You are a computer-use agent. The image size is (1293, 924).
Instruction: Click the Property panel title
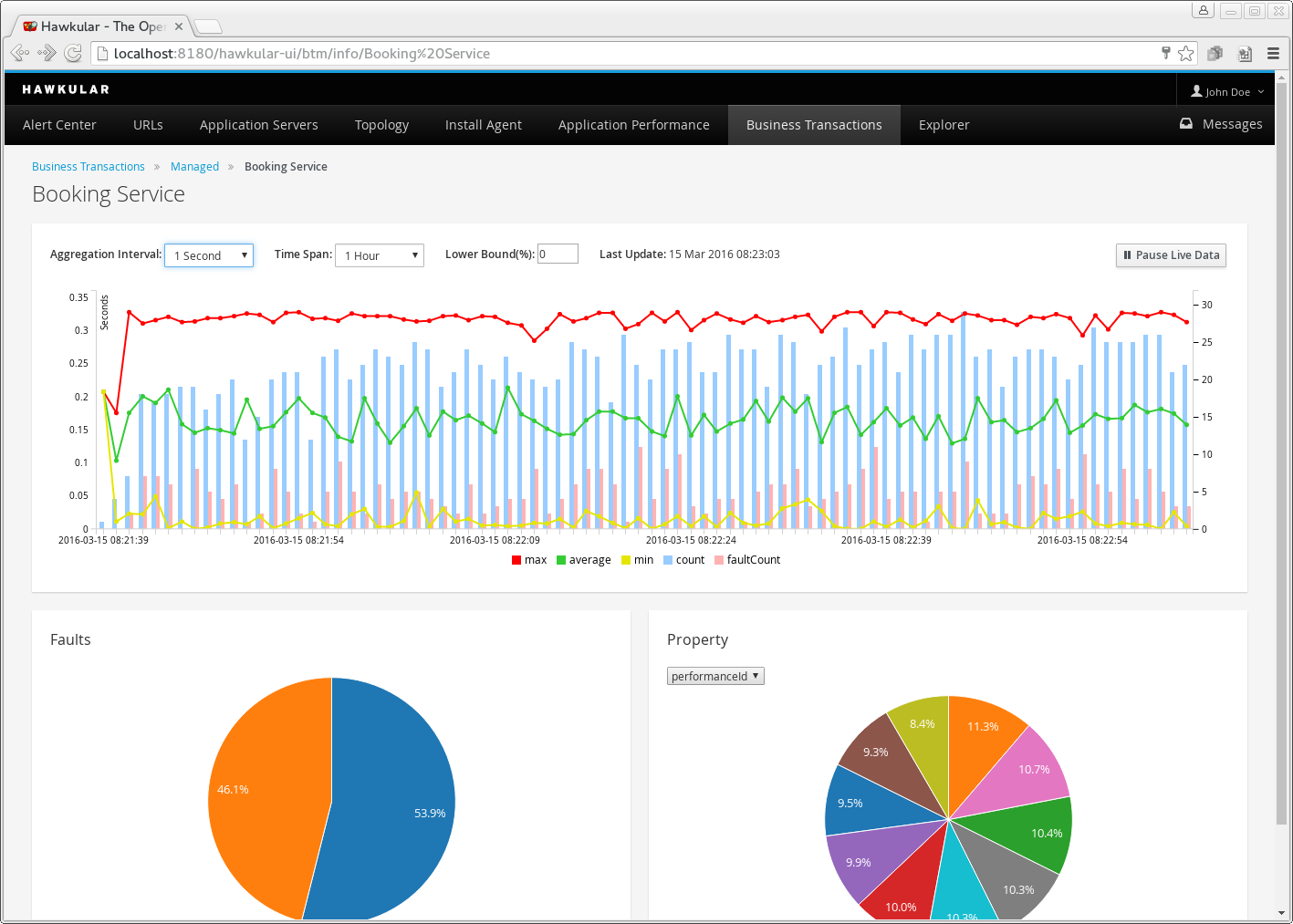(698, 640)
